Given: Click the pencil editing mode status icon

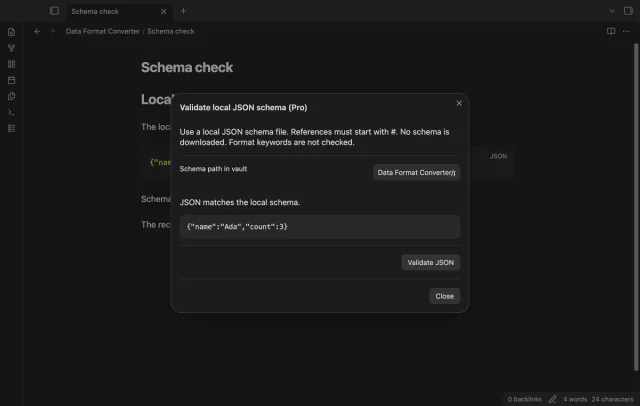Looking at the screenshot, I should [x=552, y=399].
